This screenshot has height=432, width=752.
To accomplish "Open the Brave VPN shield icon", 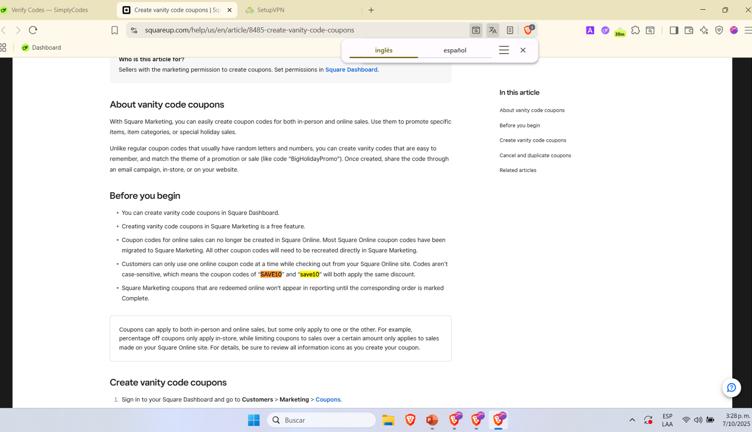I will pos(719,30).
